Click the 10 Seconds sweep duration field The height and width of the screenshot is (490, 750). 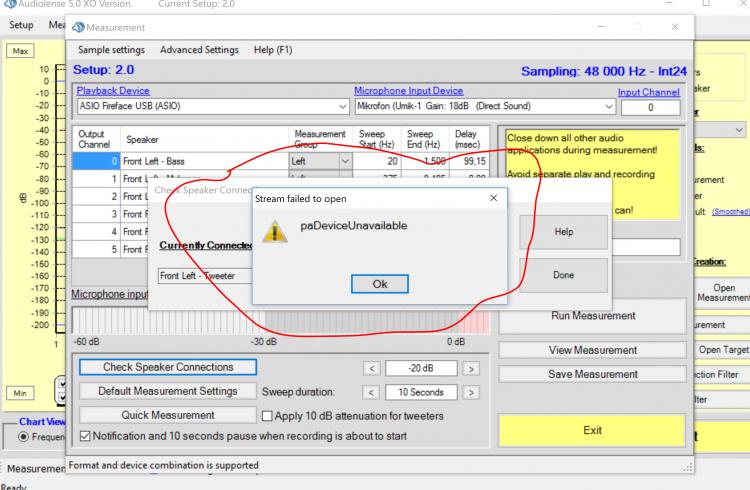pyautogui.click(x=421, y=392)
